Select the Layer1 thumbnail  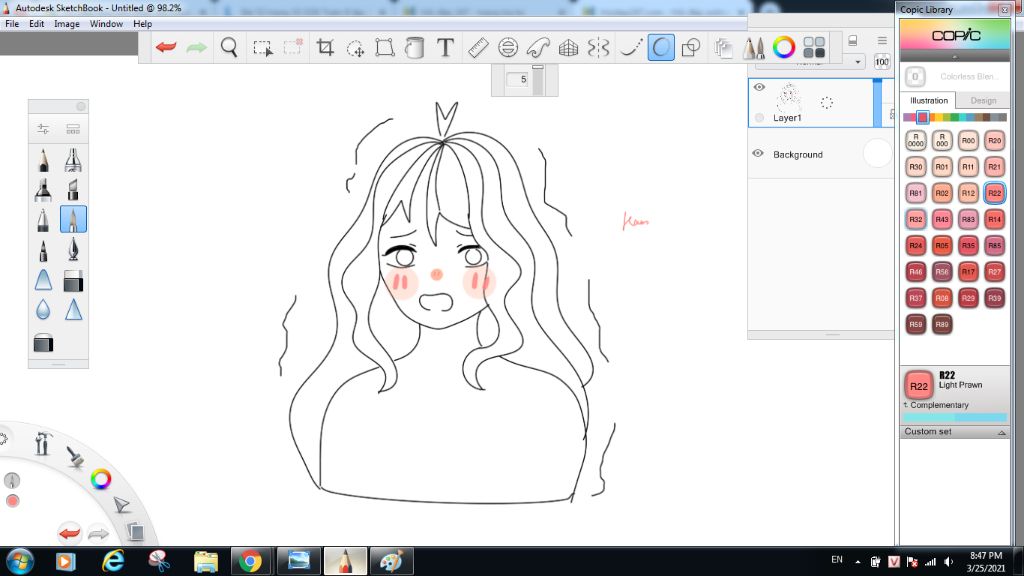[x=789, y=98]
